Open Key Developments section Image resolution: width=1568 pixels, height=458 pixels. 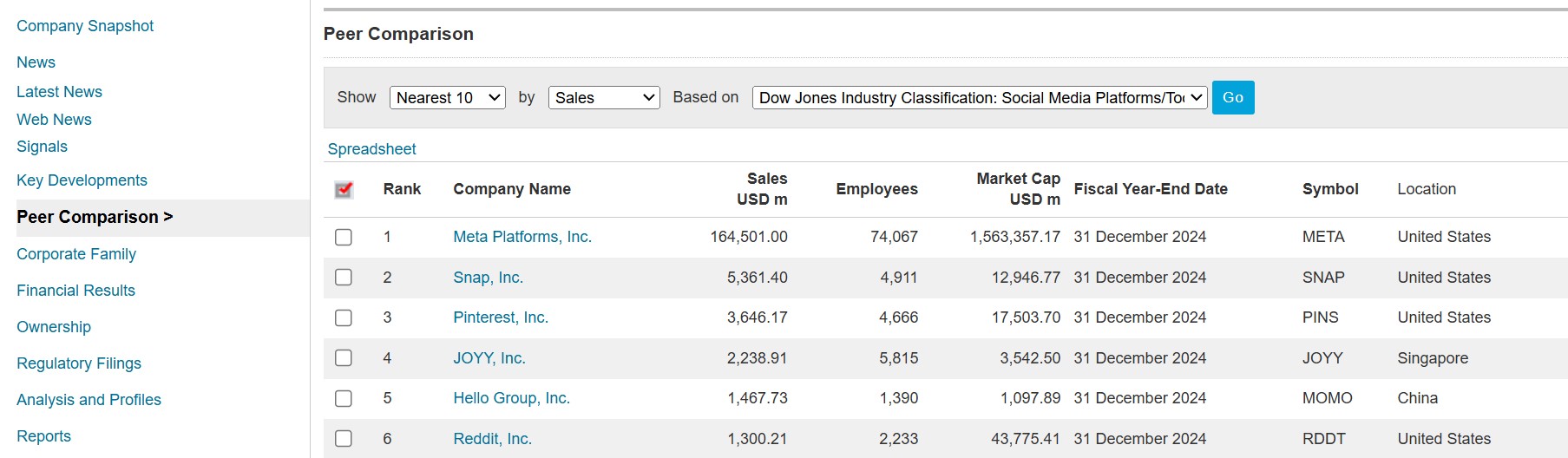(x=82, y=180)
